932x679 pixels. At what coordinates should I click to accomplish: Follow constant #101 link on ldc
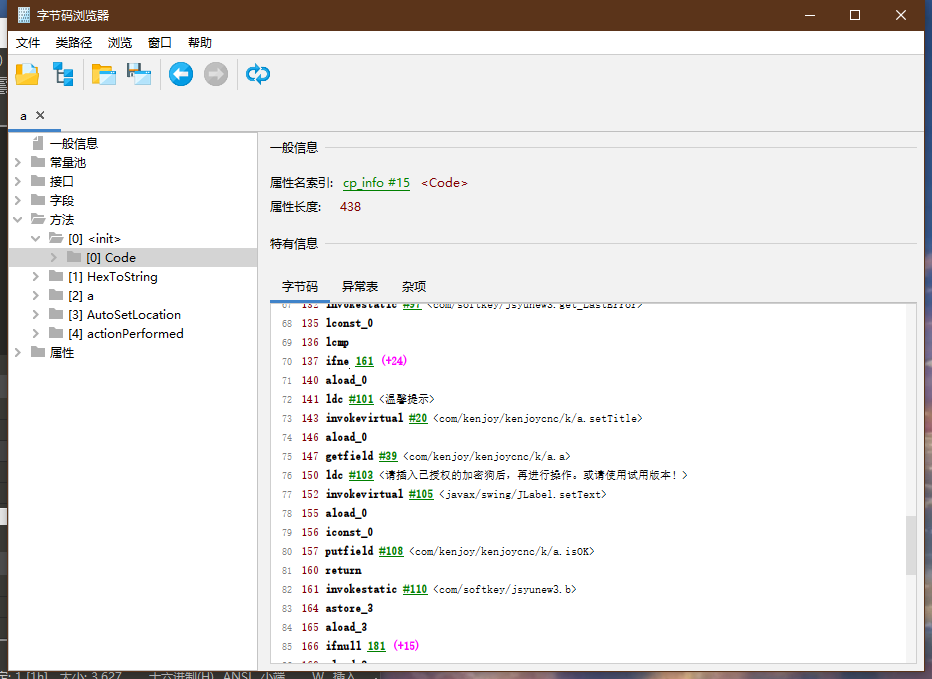(x=361, y=399)
